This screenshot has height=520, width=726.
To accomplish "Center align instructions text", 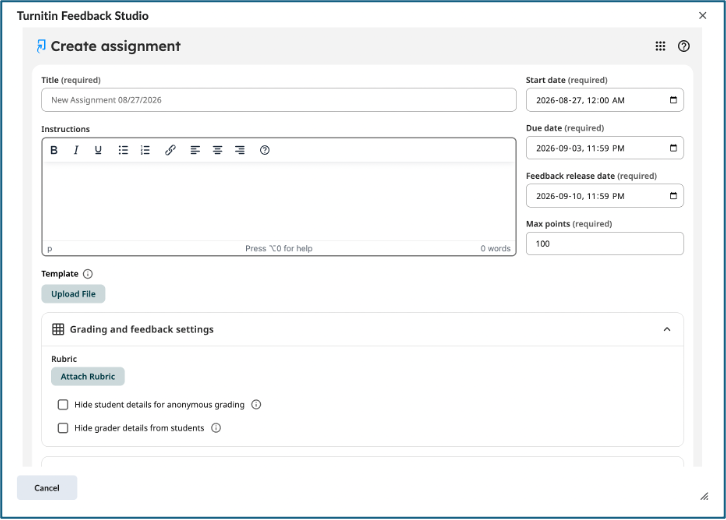I will point(218,150).
